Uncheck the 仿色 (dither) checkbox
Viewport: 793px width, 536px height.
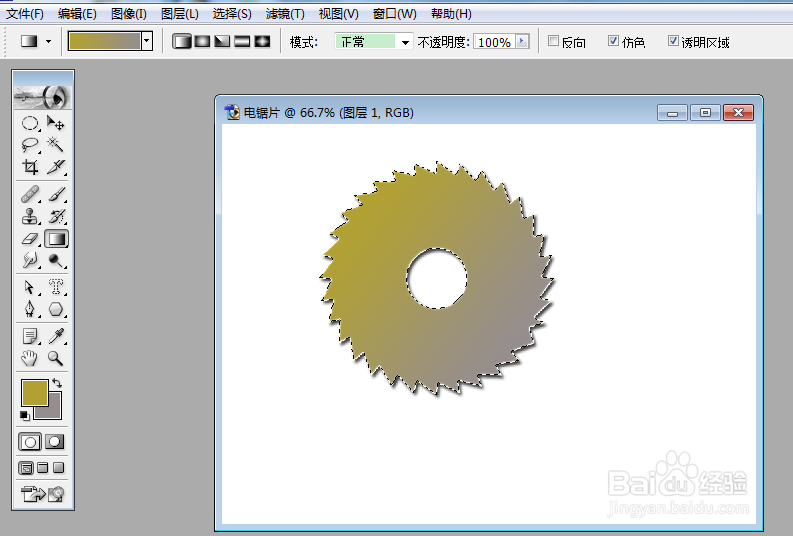pos(613,41)
